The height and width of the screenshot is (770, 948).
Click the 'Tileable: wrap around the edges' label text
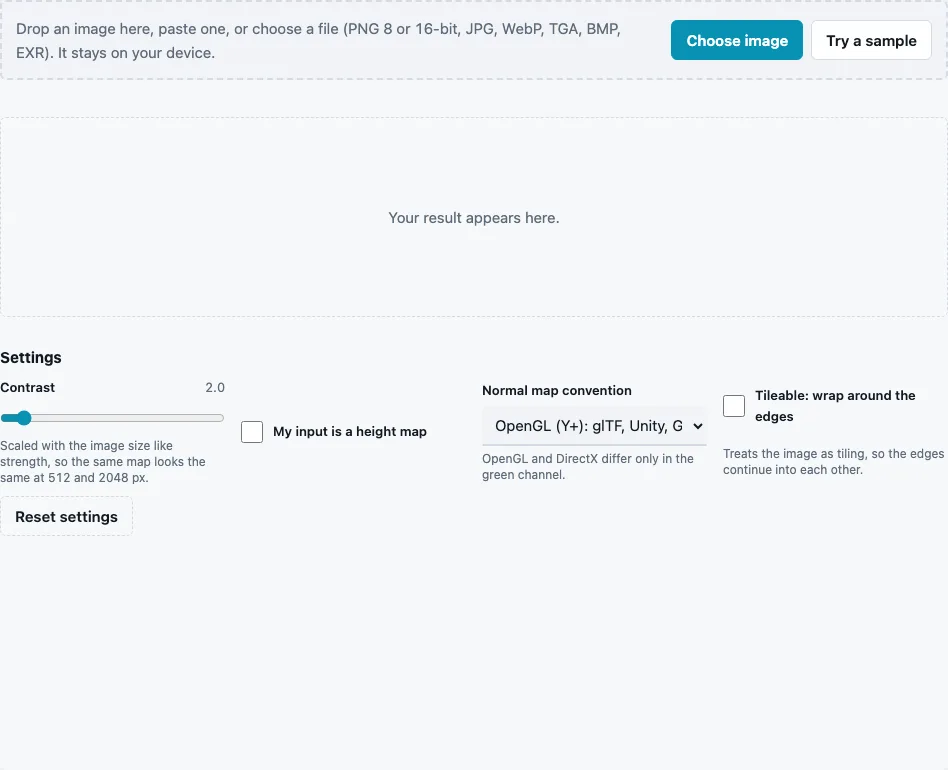[835, 406]
